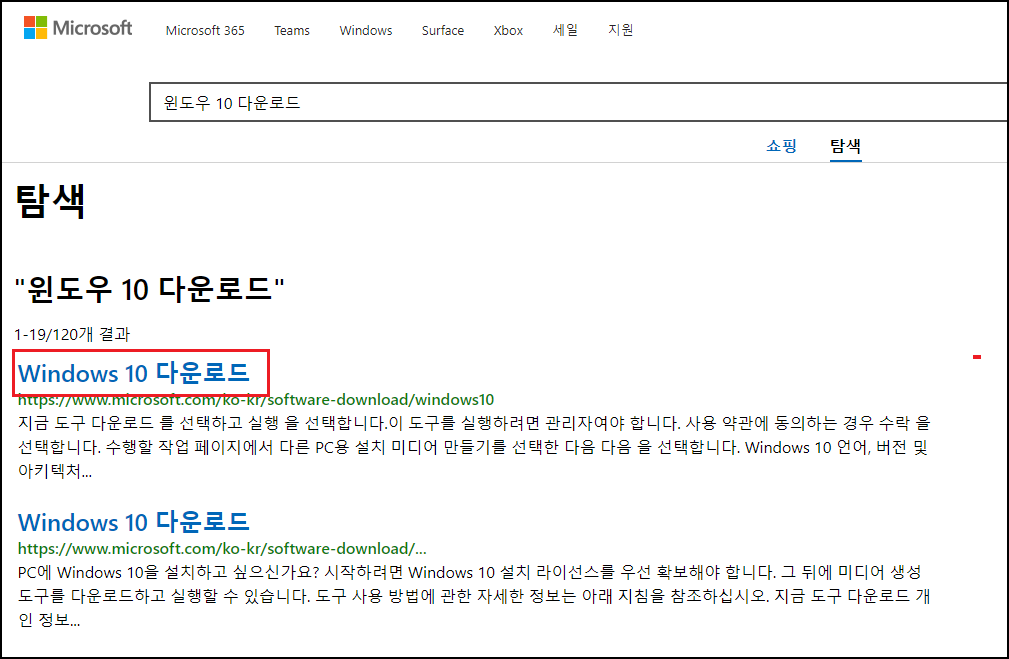Select Xbox in the header menu
The width and height of the screenshot is (1009, 659).
(508, 30)
